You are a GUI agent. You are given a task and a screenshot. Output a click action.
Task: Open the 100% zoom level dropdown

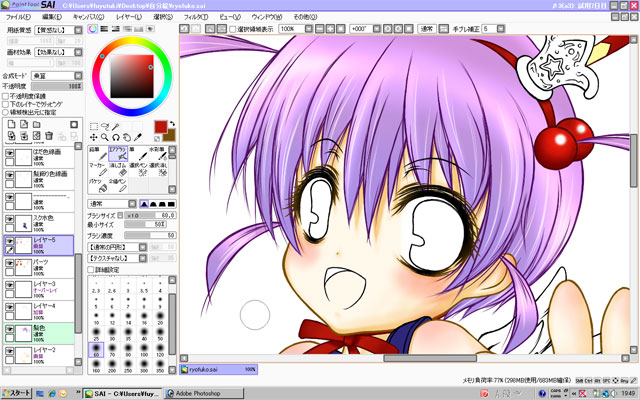(296, 29)
